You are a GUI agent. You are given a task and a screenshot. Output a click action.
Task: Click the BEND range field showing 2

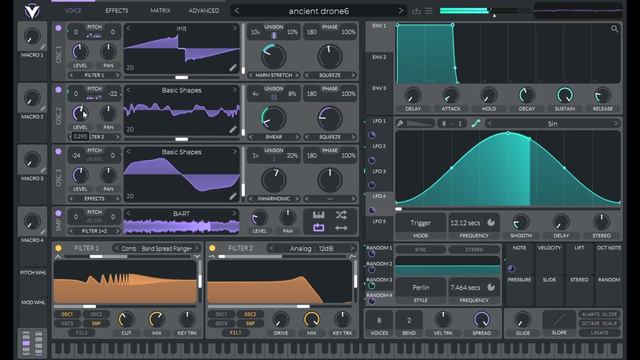tap(409, 320)
